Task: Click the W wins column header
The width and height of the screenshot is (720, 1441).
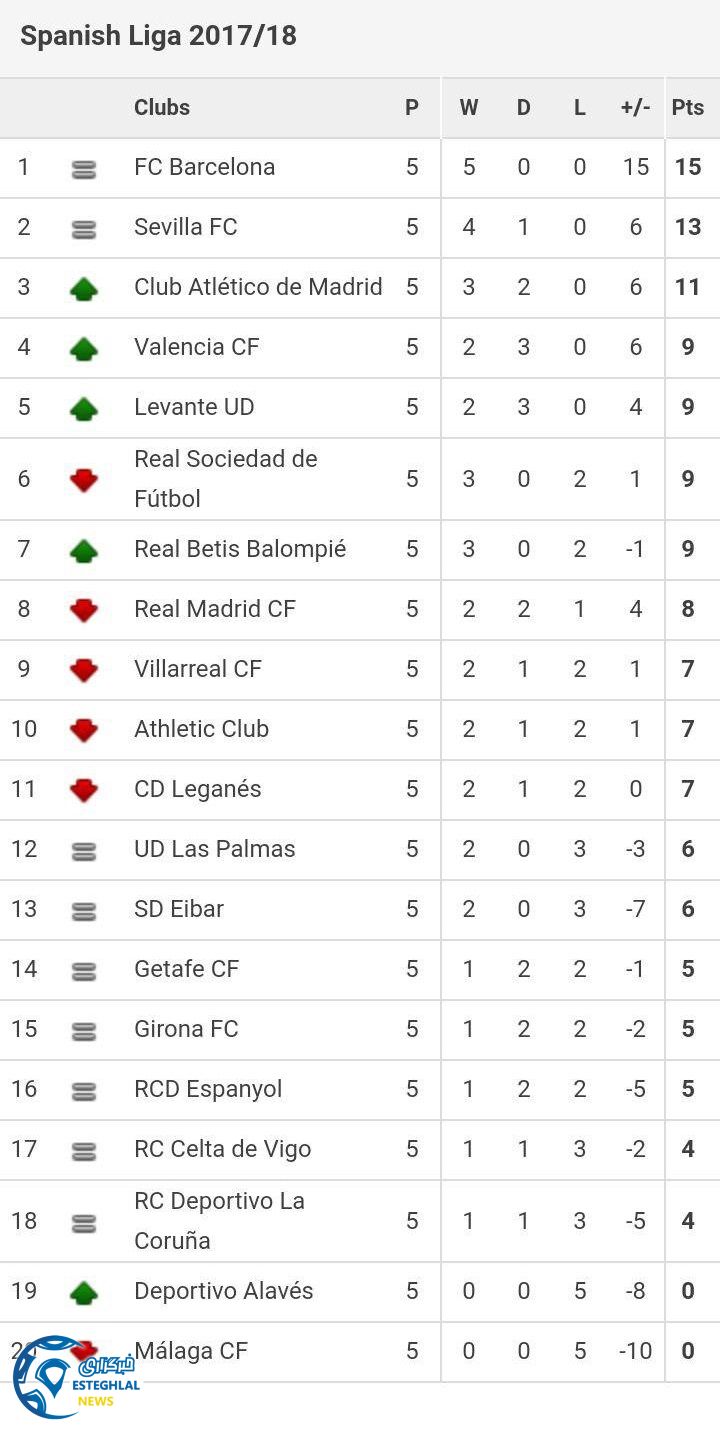Action: [x=468, y=108]
